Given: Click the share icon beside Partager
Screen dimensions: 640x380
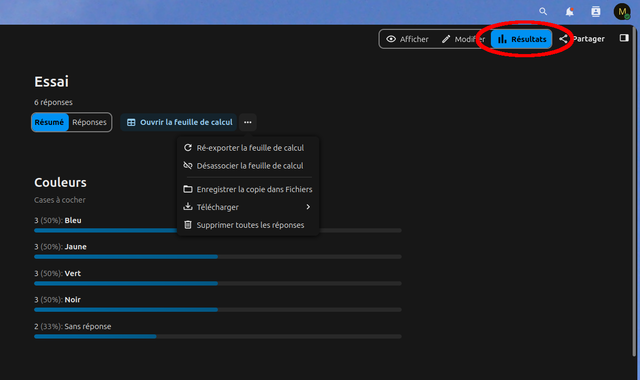Looking at the screenshot, I should [x=563, y=39].
